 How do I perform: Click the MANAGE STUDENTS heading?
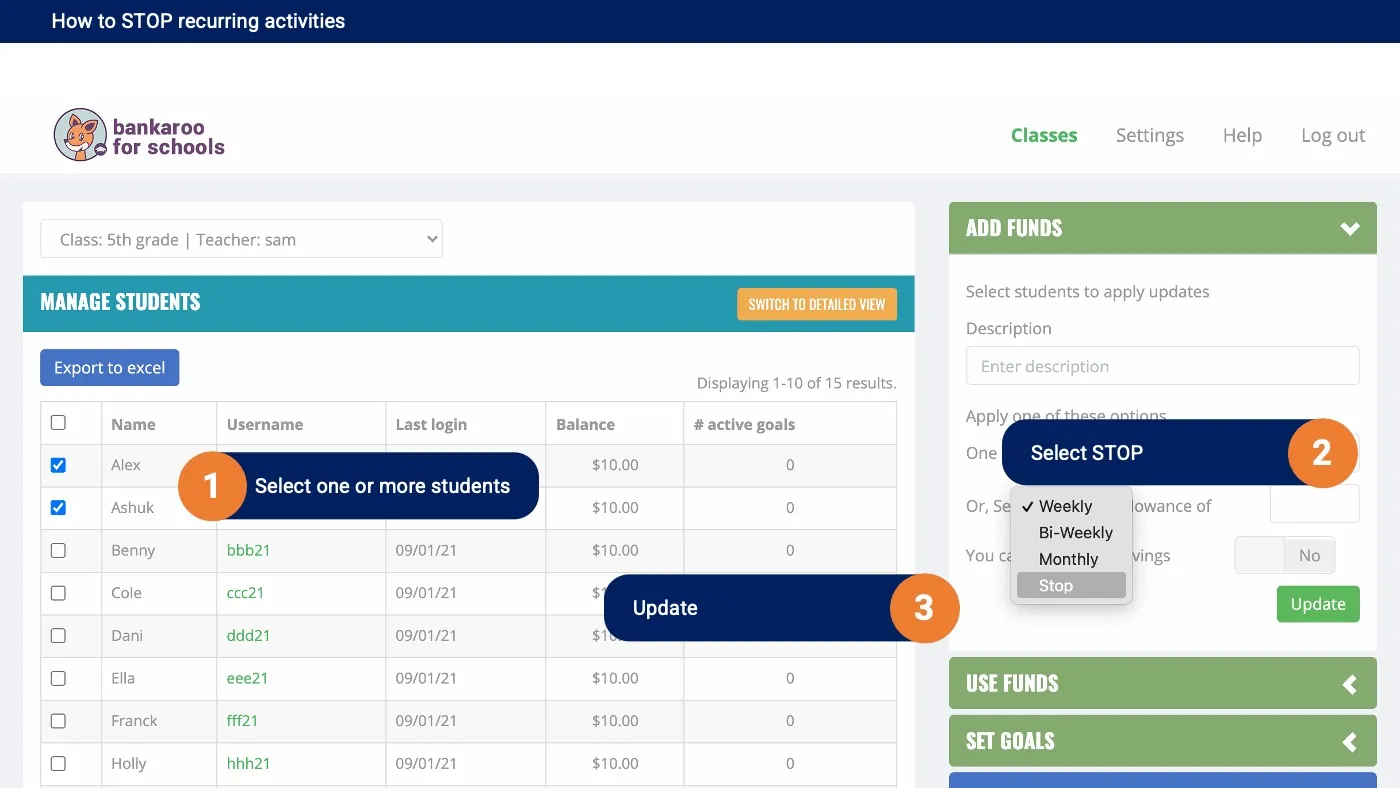click(120, 302)
